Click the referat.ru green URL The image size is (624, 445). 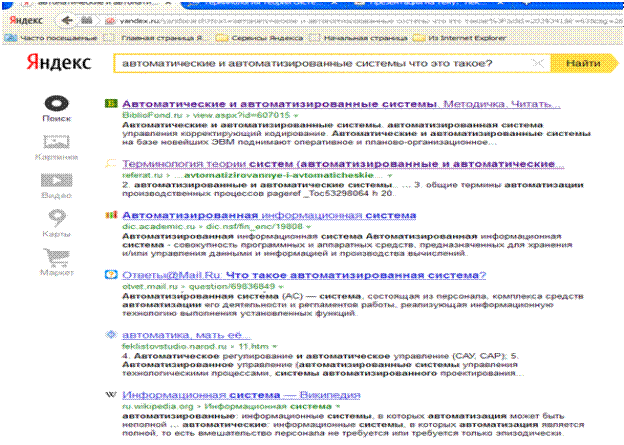(253, 175)
